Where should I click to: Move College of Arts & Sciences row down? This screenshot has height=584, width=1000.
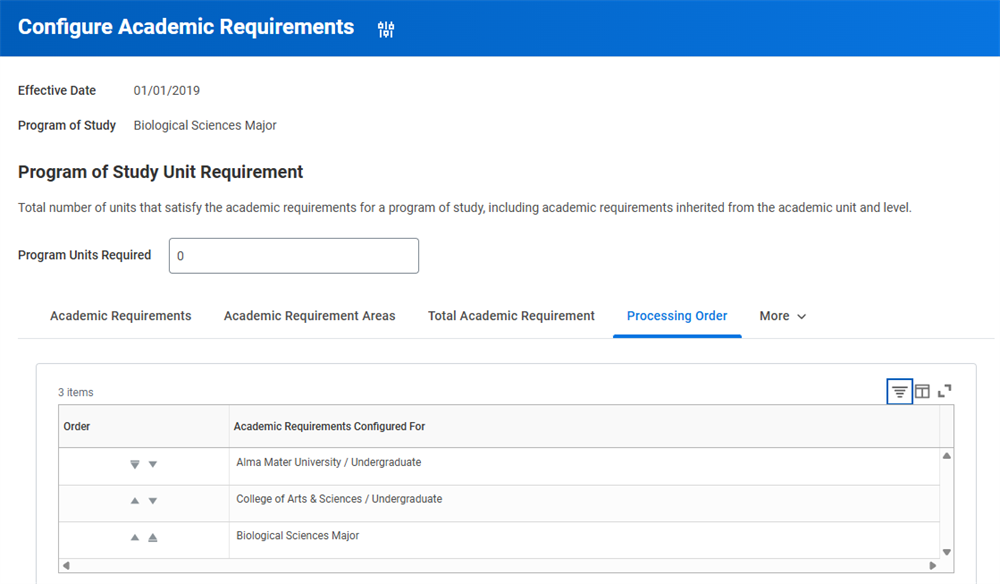152,501
